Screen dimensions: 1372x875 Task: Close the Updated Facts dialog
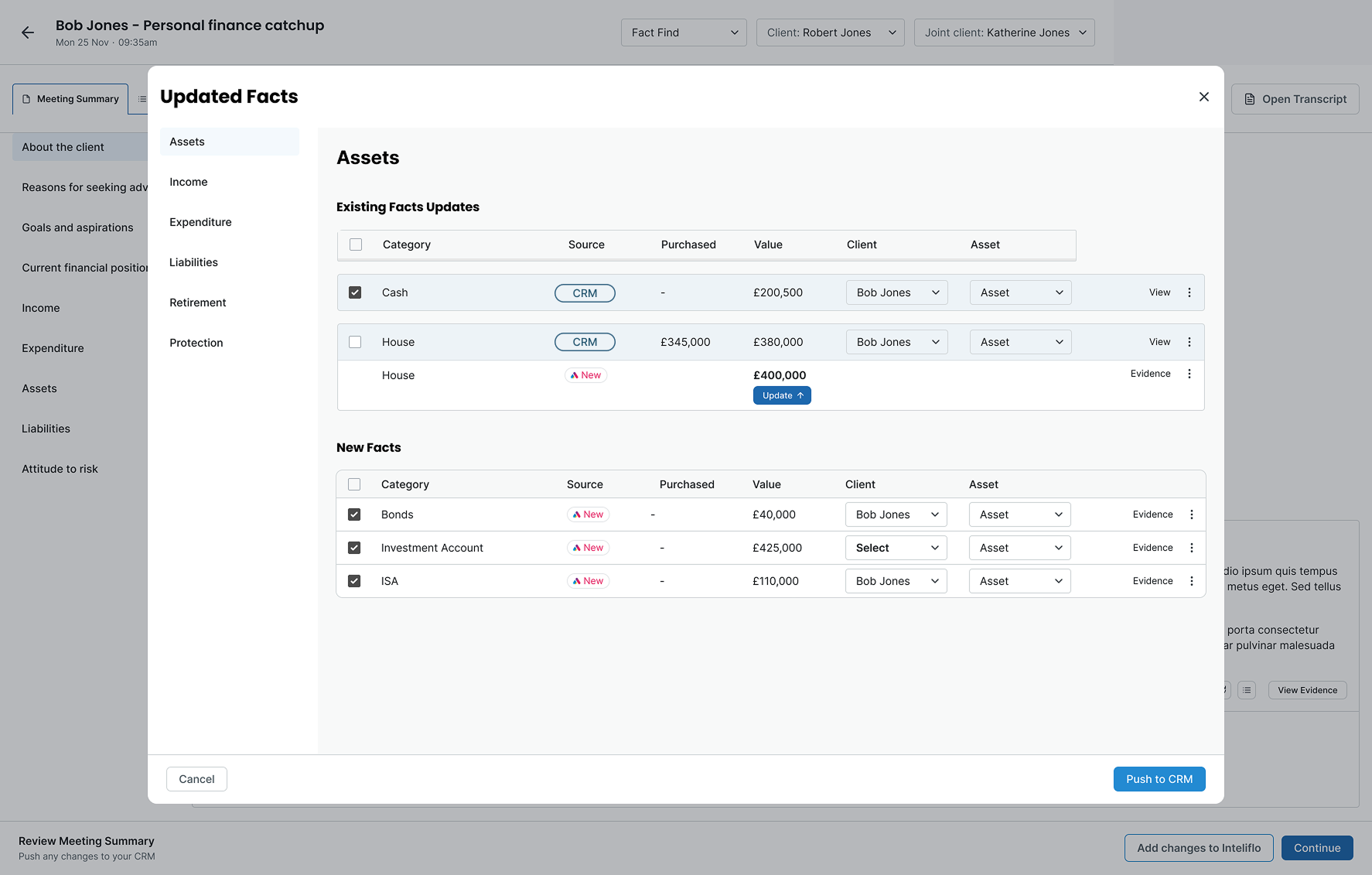pos(1204,97)
